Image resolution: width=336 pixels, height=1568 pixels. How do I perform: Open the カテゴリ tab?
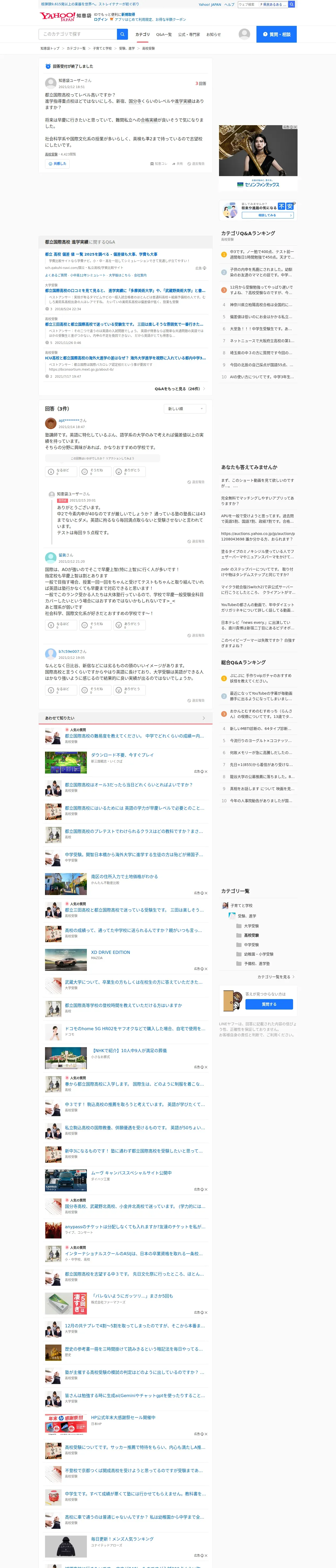coord(142,35)
